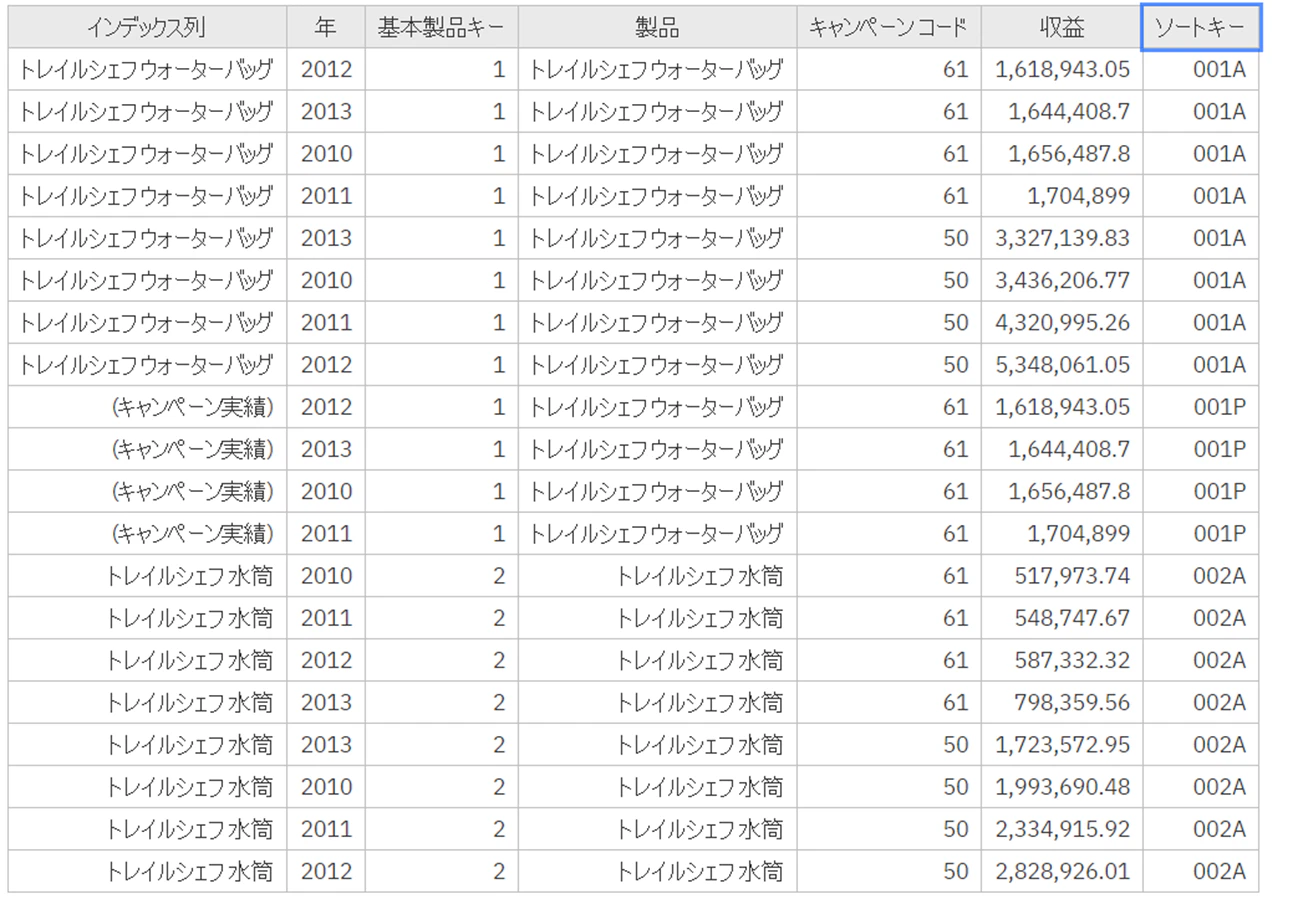
Task: Select campaign code 50 in the 1,723,572.95 row
Action: [956, 745]
